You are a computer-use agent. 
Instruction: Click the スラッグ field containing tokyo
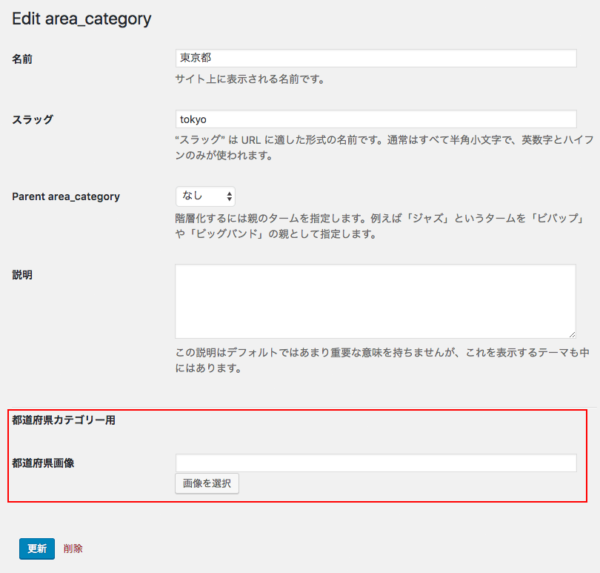point(375,119)
